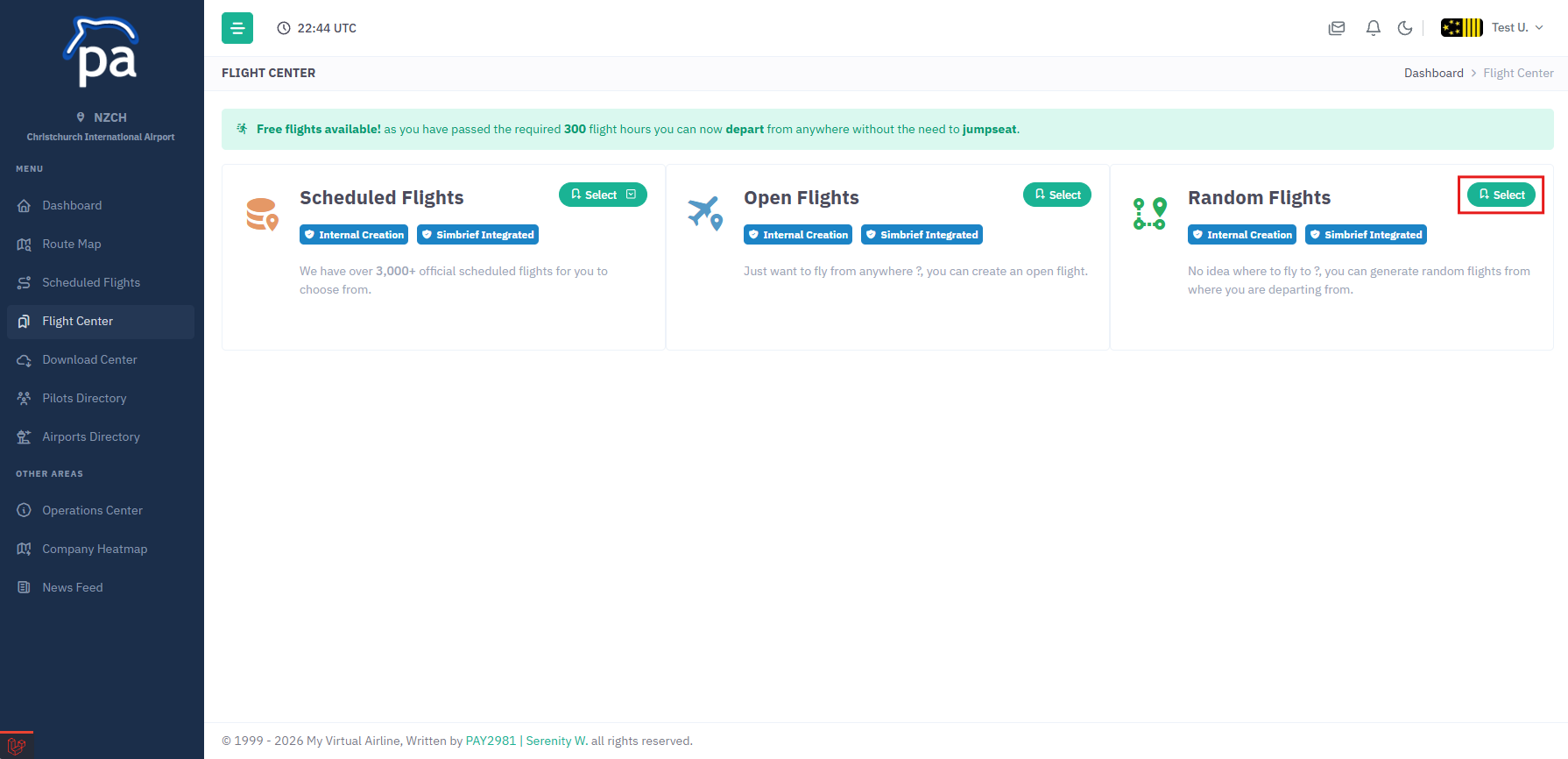Click the Laravel debug icon
This screenshot has height=759, width=1568.
click(x=17, y=746)
